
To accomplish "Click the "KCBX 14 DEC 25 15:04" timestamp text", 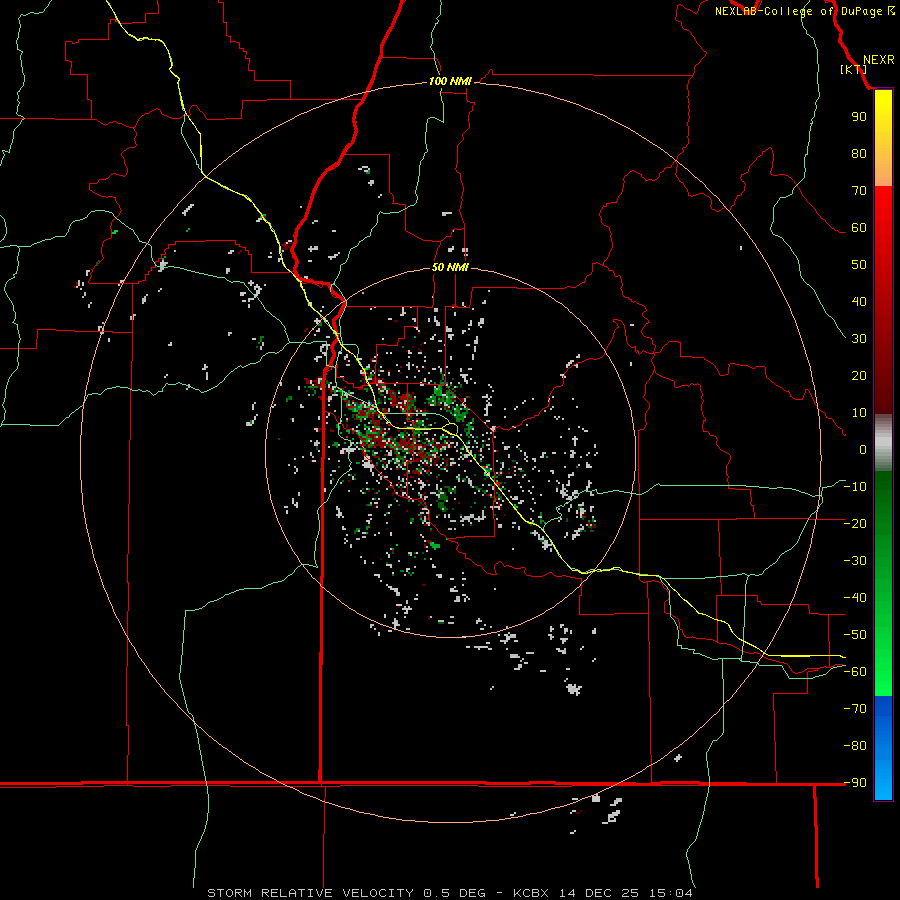I will 603,893.
